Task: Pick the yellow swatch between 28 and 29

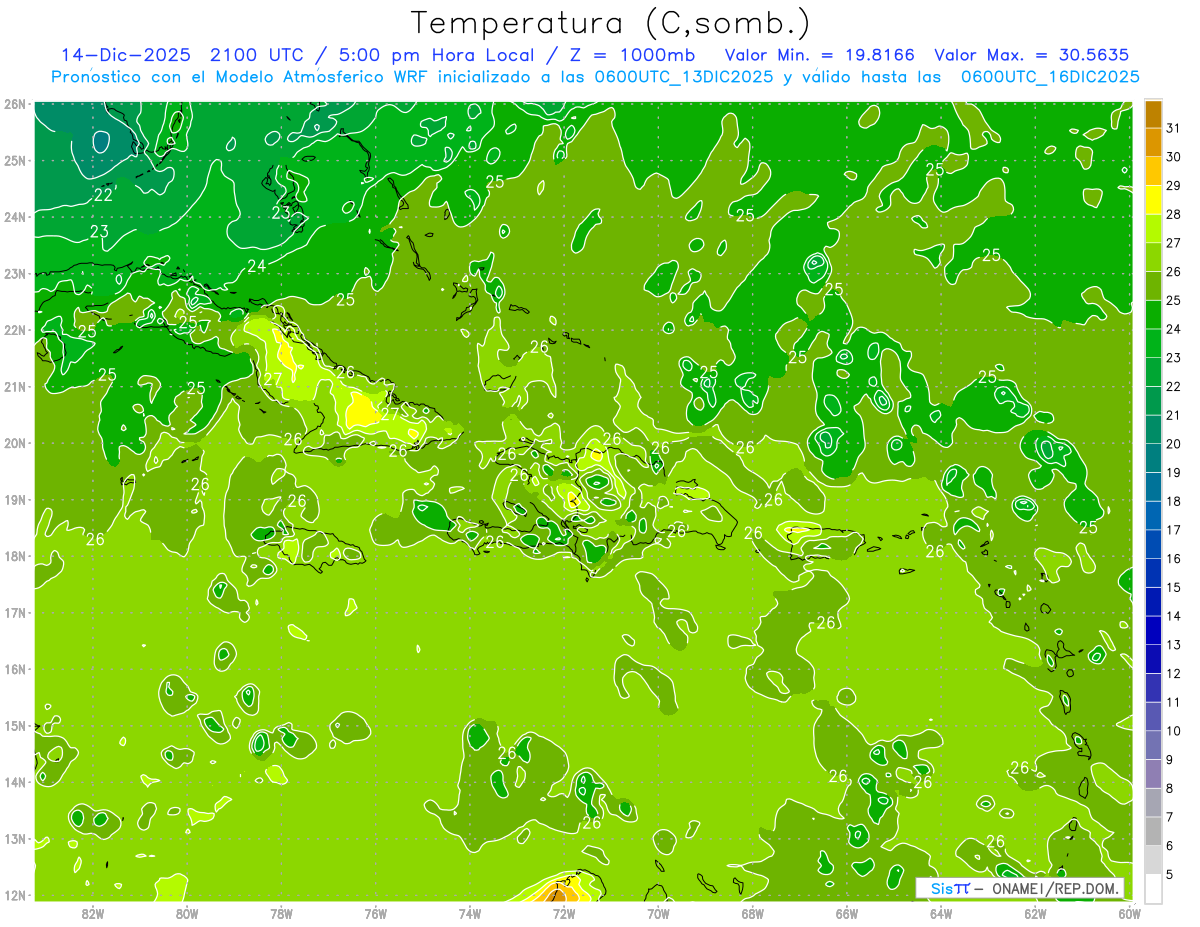Action: pyautogui.click(x=1153, y=200)
